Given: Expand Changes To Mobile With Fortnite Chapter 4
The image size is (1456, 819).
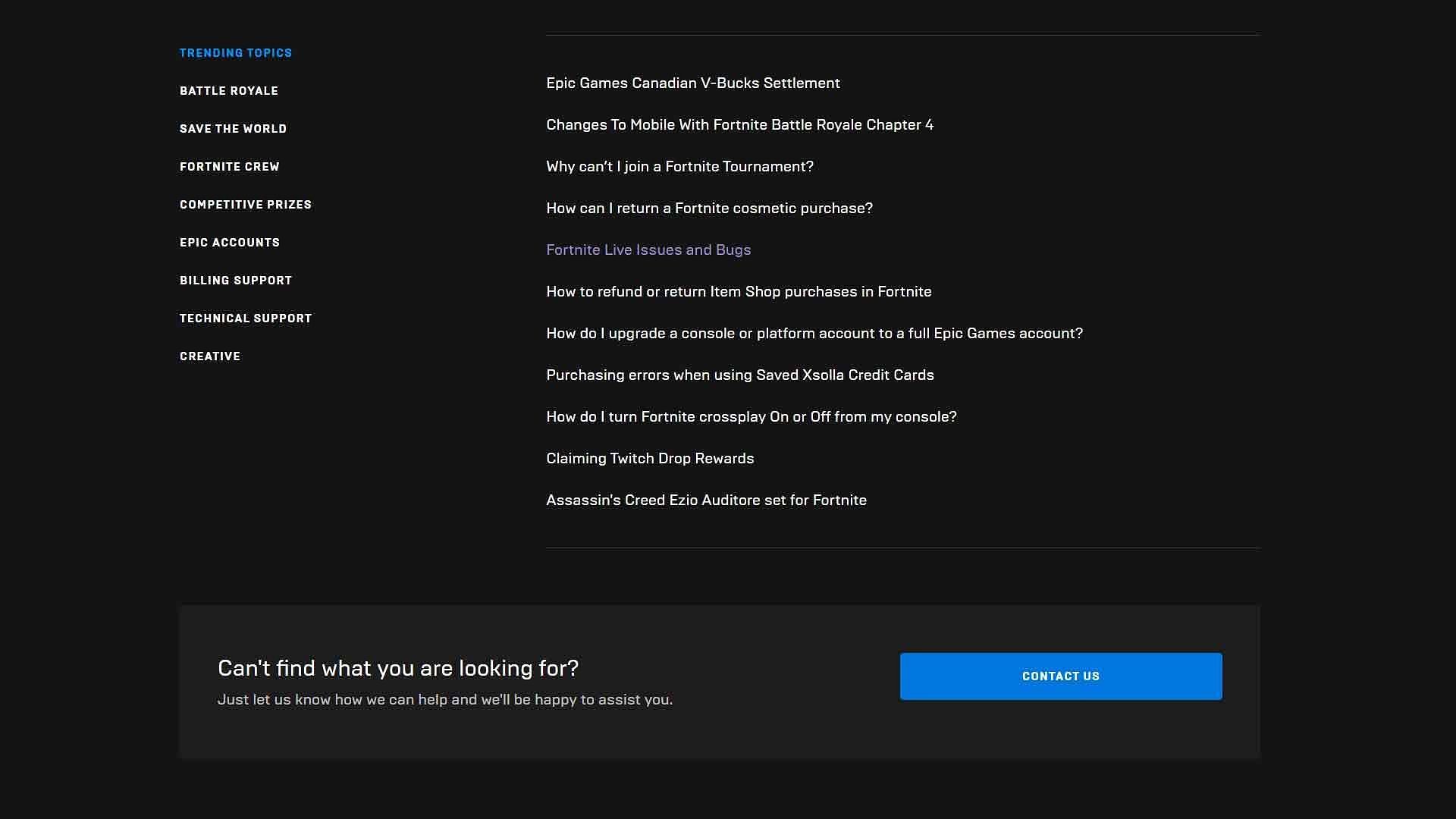Looking at the screenshot, I should click(x=740, y=124).
